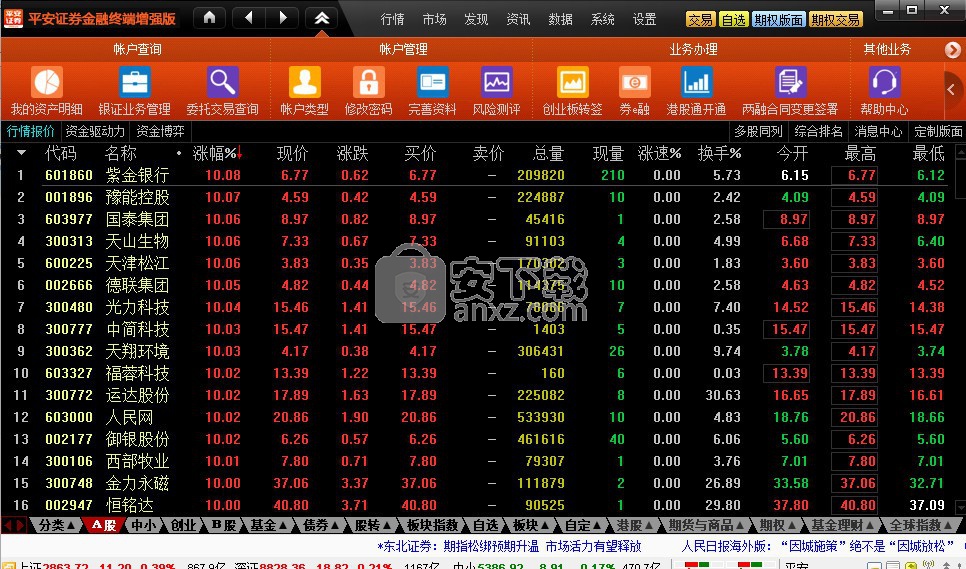Open 帐户类型 icon
Viewport: 966px width, 569px height.
pyautogui.click(x=304, y=82)
